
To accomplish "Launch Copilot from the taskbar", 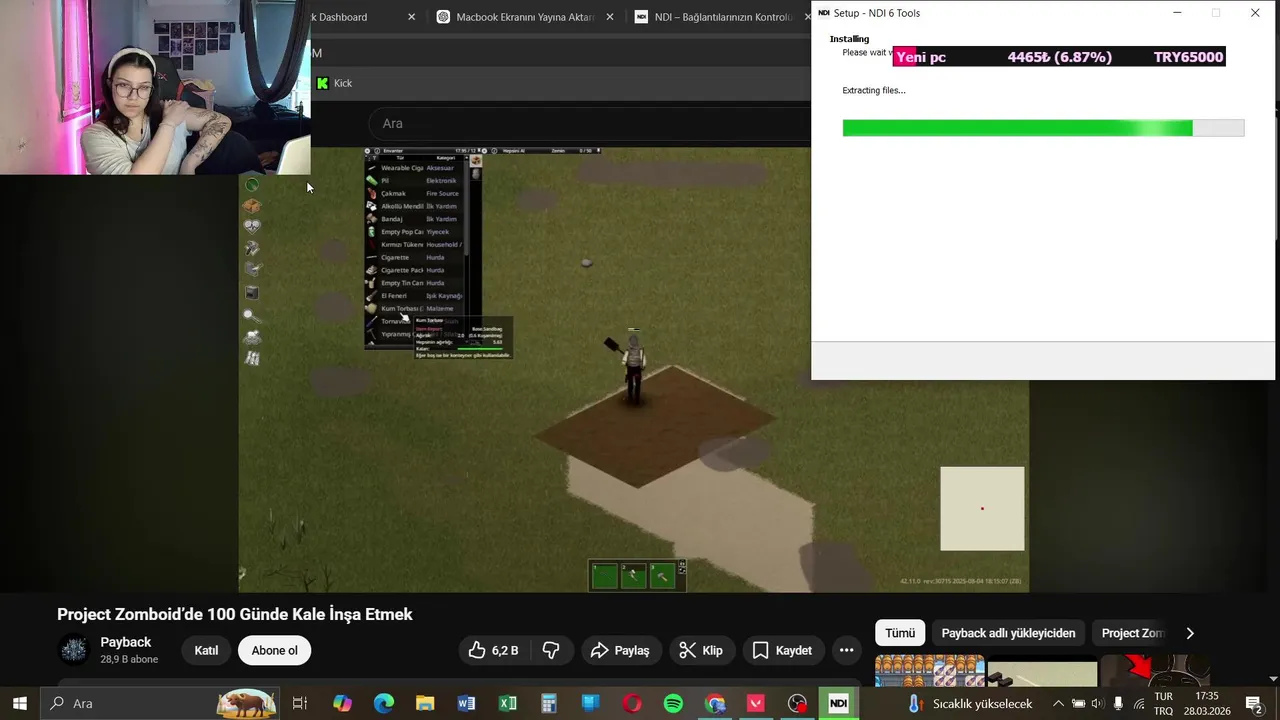I will click(342, 703).
